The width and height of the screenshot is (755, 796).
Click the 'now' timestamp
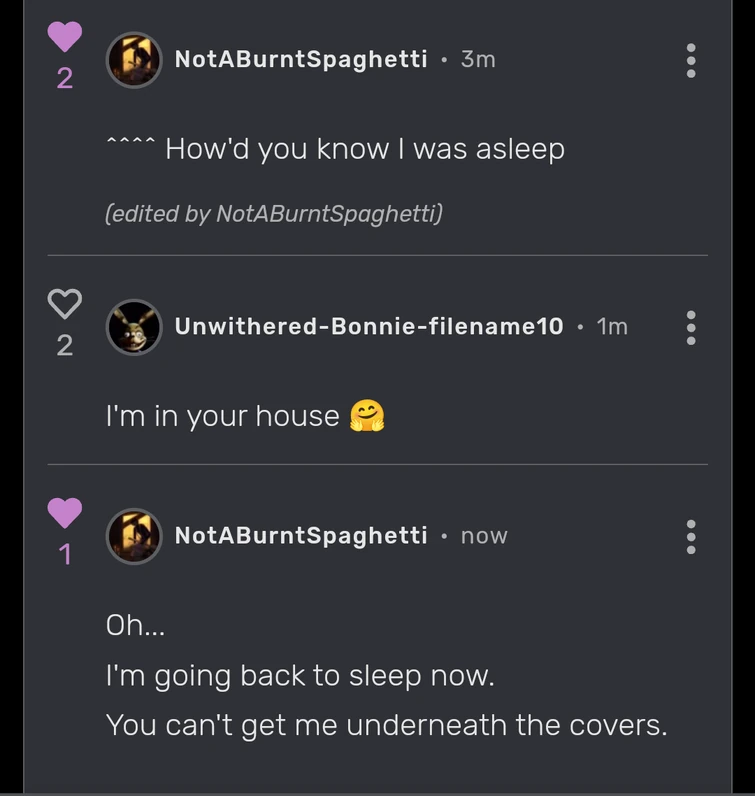tap(484, 536)
